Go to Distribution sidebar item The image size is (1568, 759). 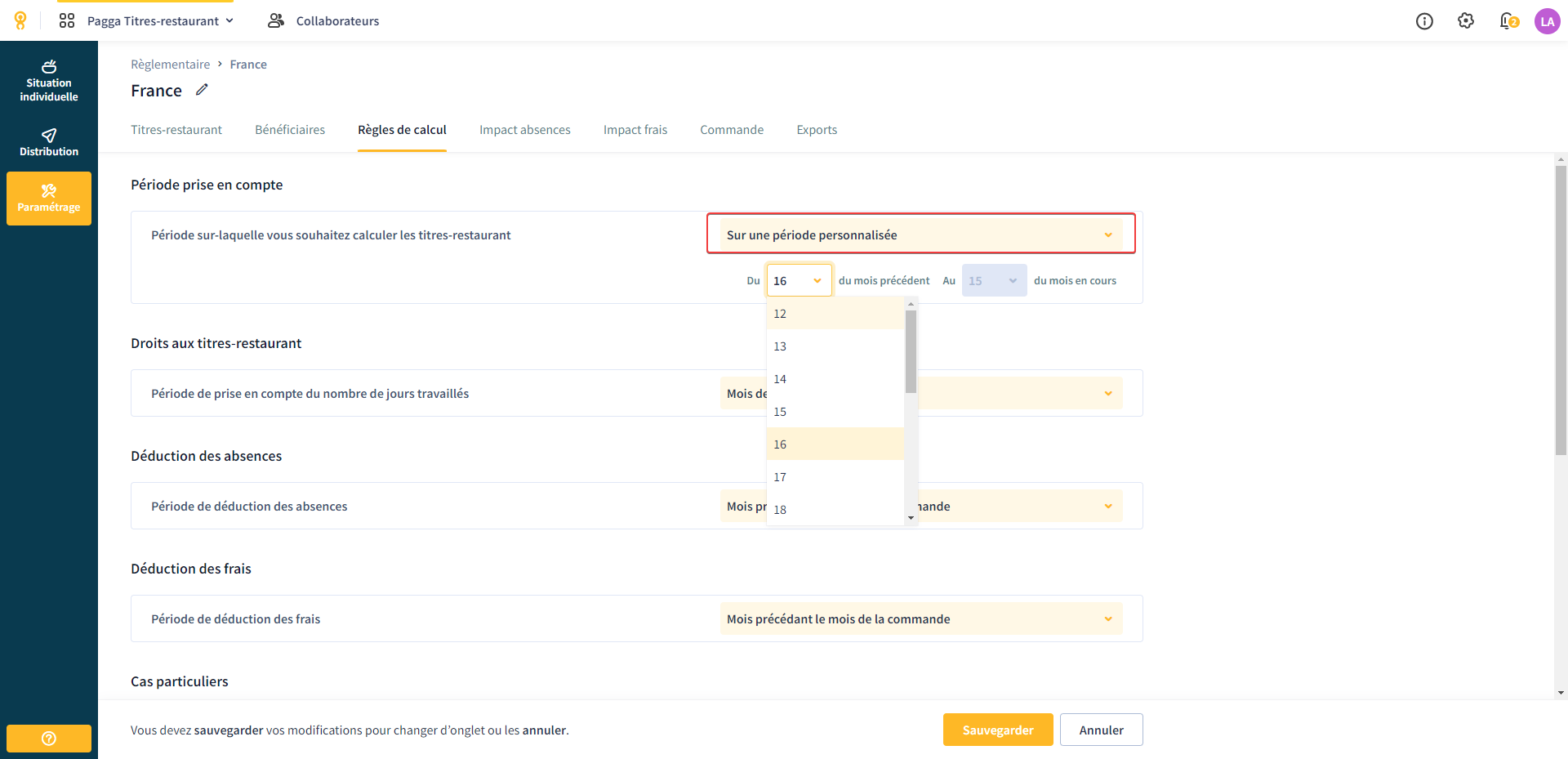[49, 142]
